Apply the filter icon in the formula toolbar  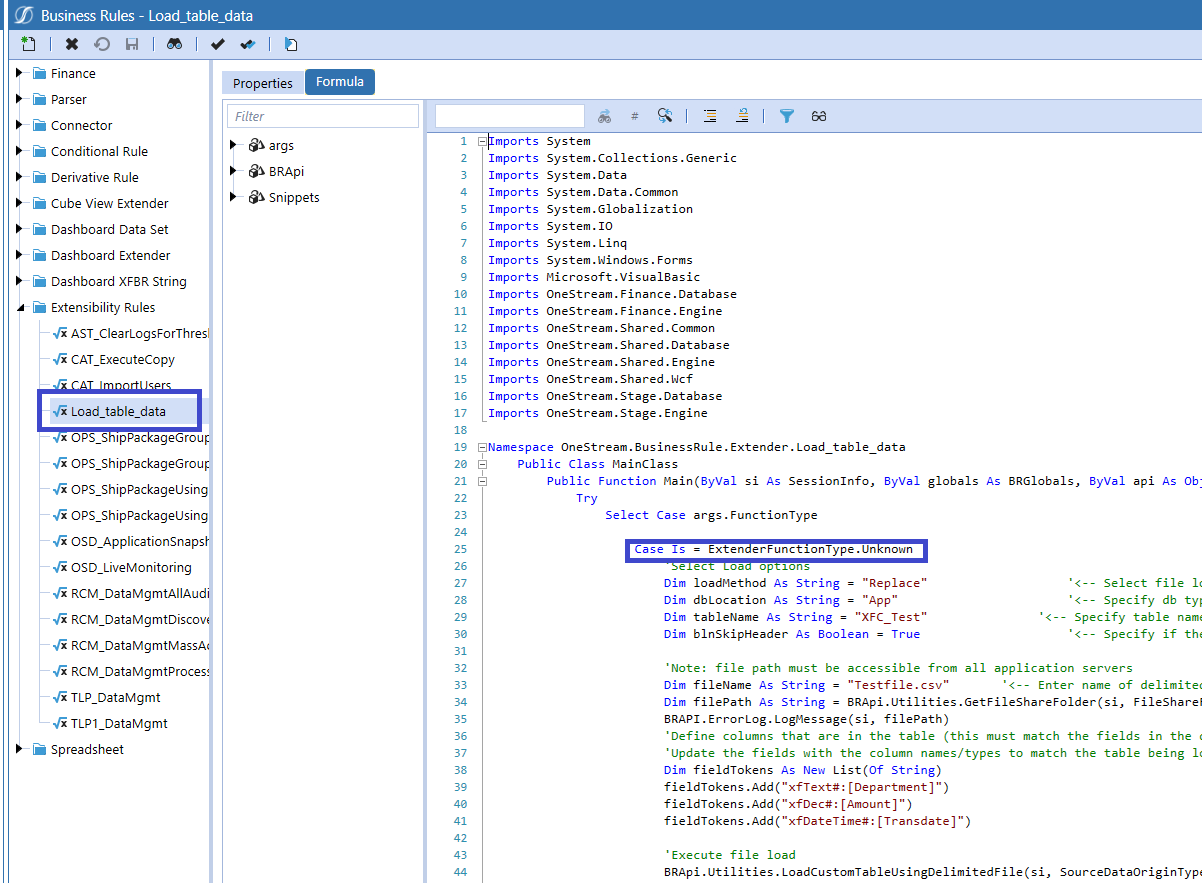click(787, 116)
